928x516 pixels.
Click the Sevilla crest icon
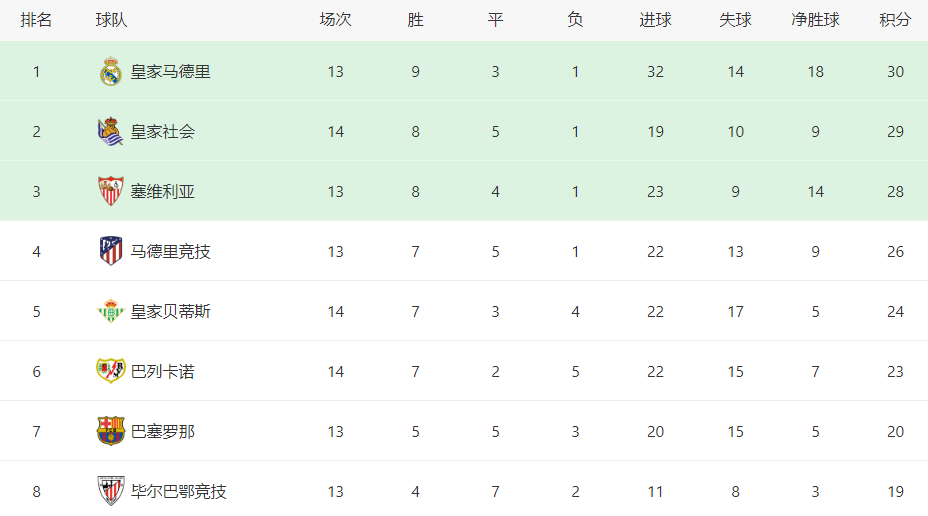tap(111, 191)
